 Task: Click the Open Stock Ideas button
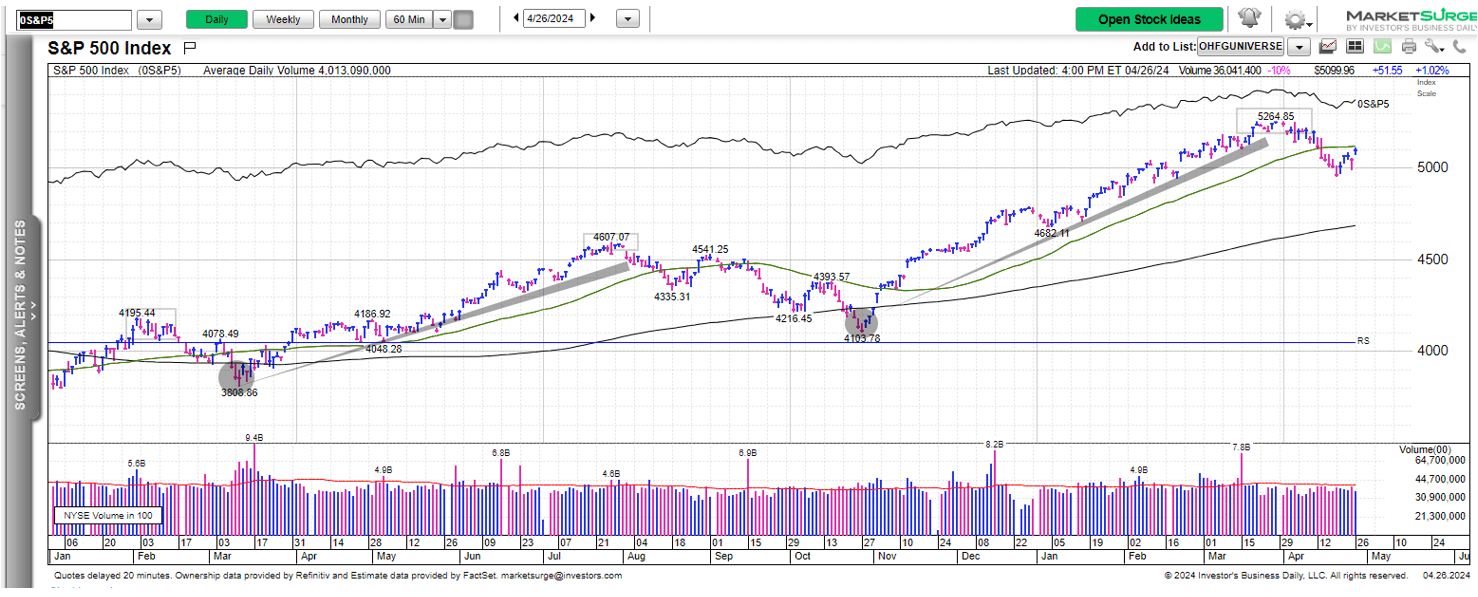click(x=1148, y=19)
